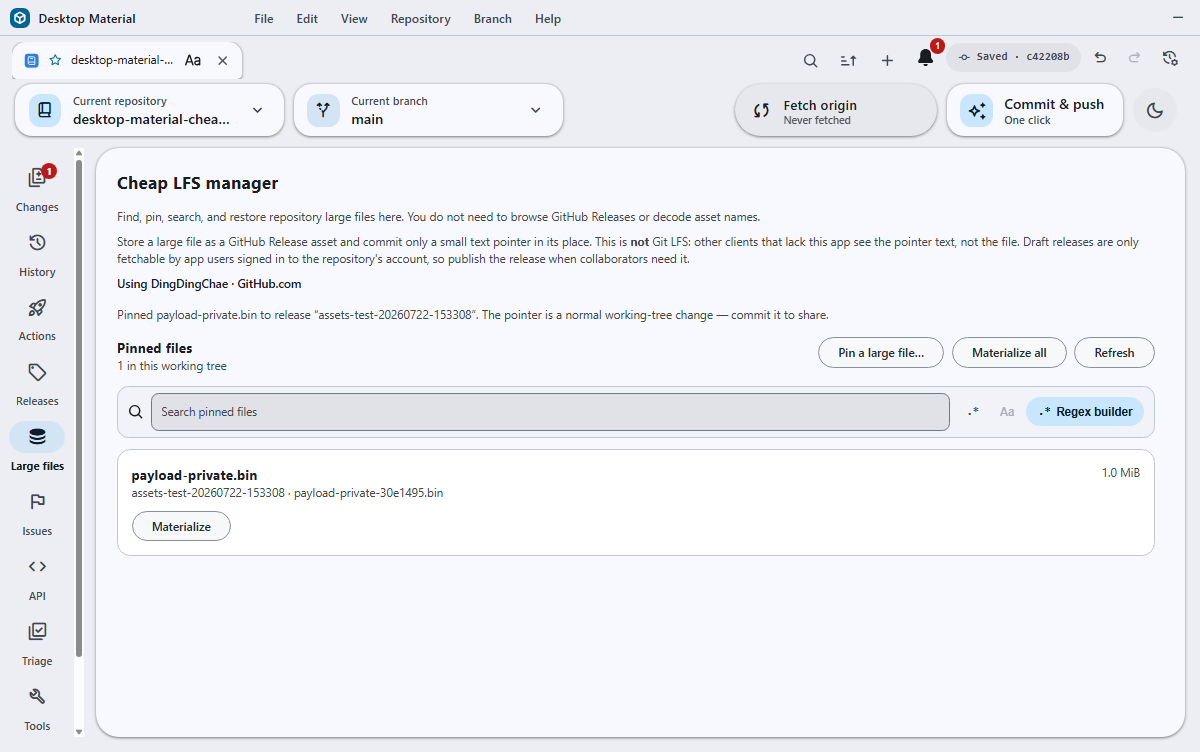Click the Desktop Material app logo
This screenshot has height=752, width=1200.
(x=20, y=18)
